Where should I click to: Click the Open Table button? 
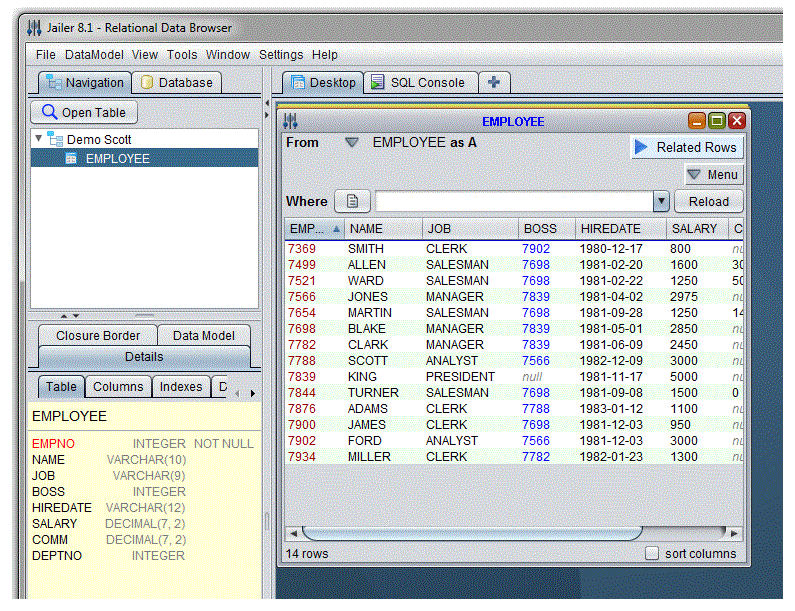[84, 113]
